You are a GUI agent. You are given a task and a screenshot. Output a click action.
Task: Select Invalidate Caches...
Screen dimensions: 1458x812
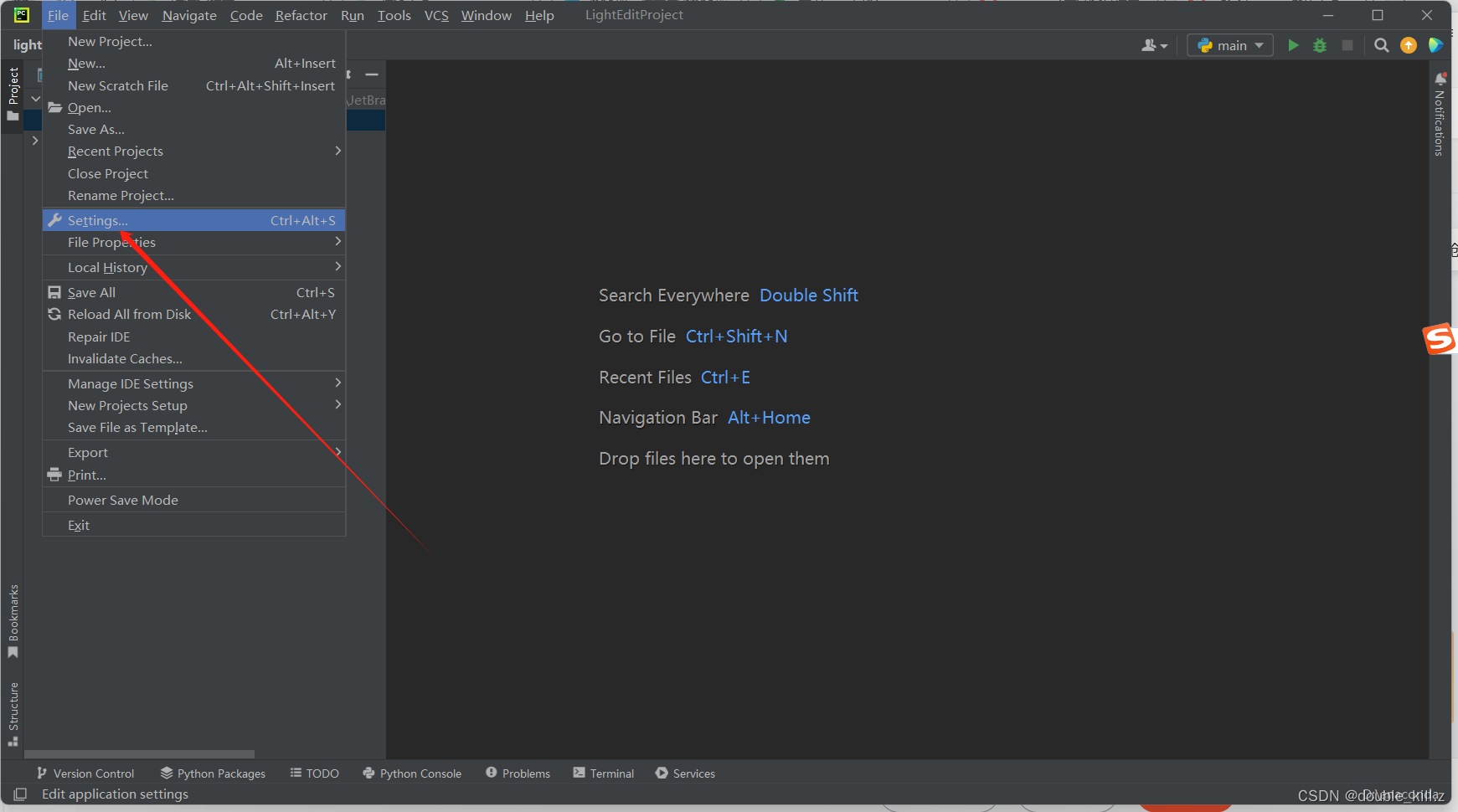pyautogui.click(x=193, y=359)
